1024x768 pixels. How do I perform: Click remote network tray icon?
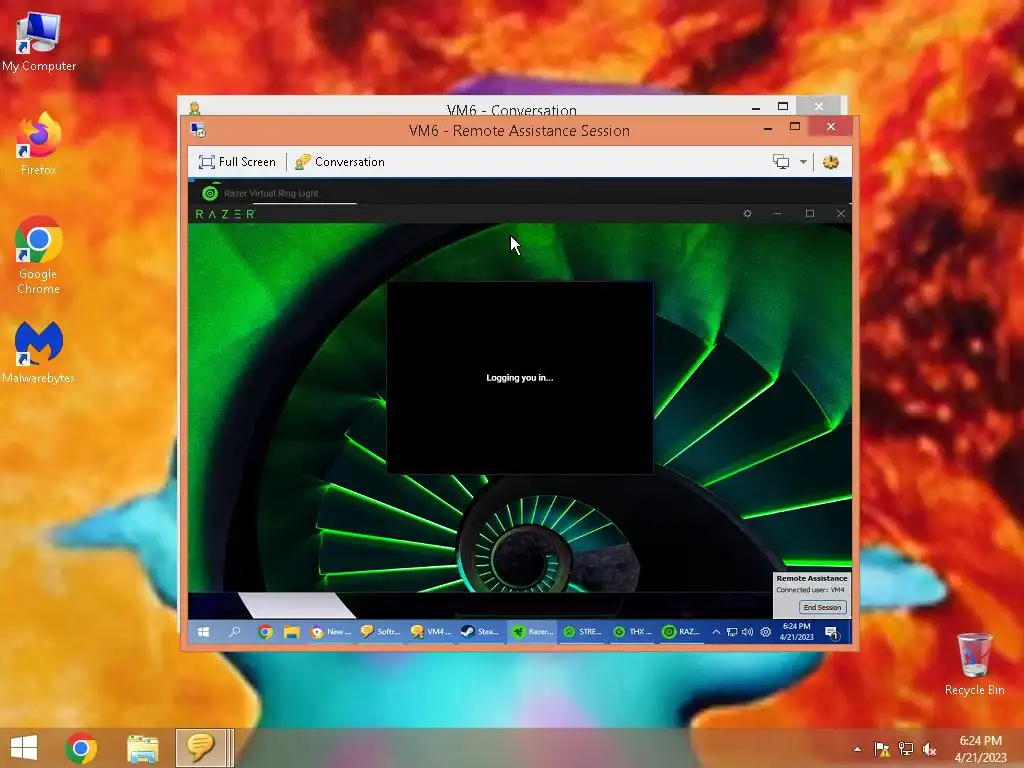click(732, 632)
